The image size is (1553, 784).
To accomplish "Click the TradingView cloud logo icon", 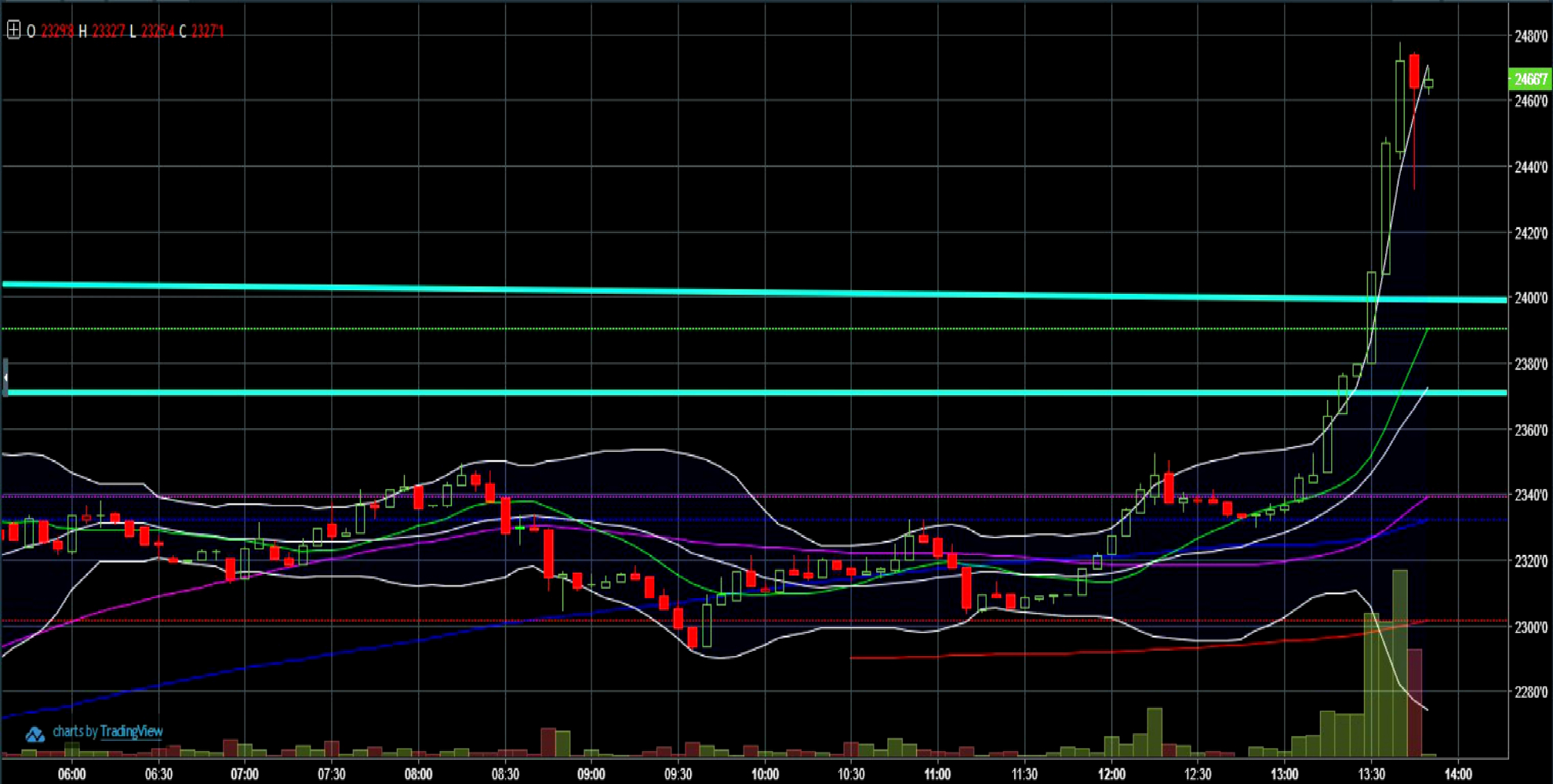I will tap(35, 735).
